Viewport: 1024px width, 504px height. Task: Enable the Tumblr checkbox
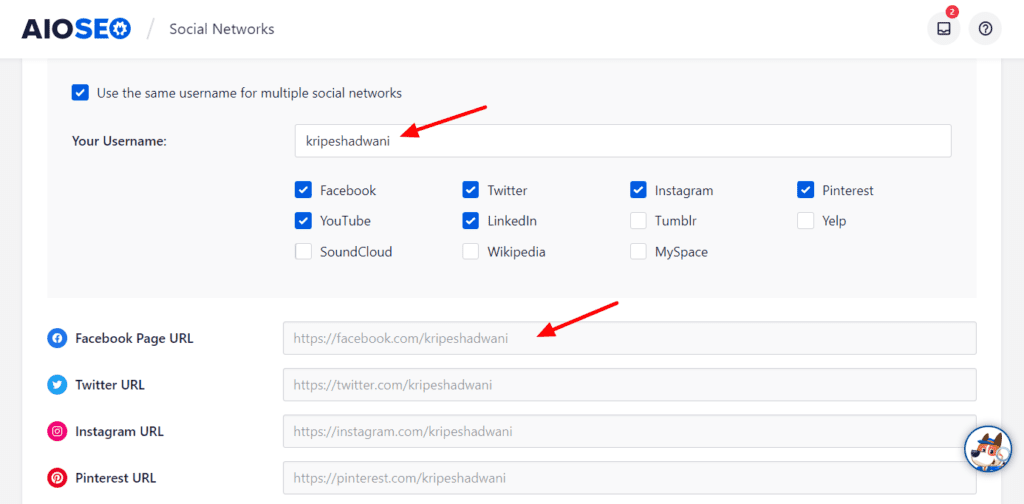[638, 221]
